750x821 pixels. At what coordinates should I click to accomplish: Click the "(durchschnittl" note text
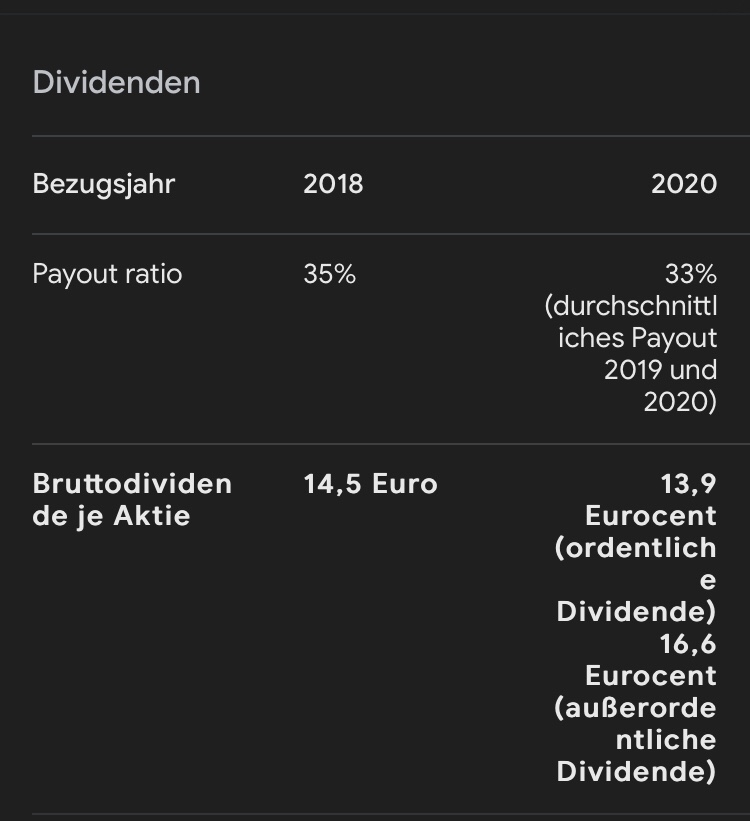[x=638, y=306]
